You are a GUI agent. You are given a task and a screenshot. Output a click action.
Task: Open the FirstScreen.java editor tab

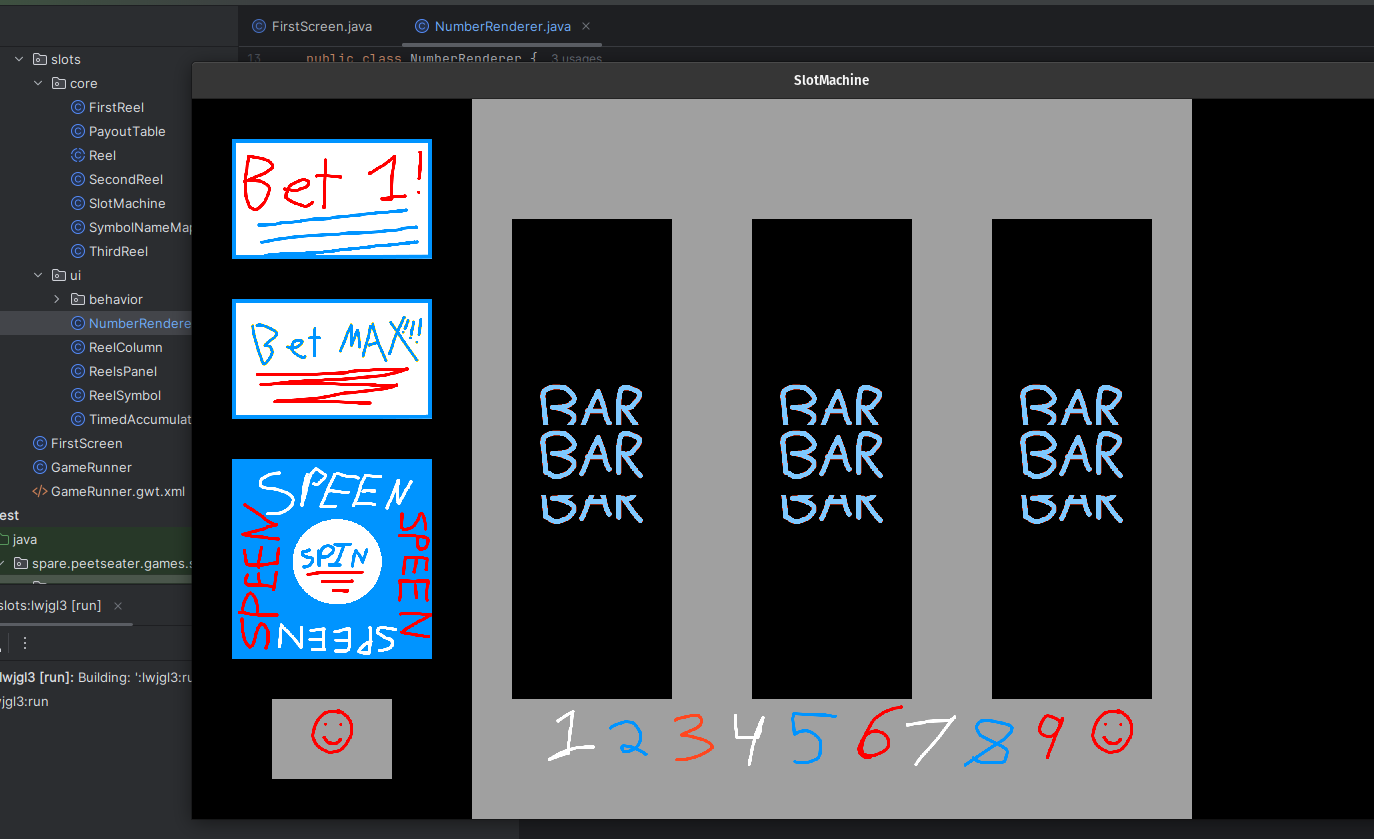coord(311,26)
